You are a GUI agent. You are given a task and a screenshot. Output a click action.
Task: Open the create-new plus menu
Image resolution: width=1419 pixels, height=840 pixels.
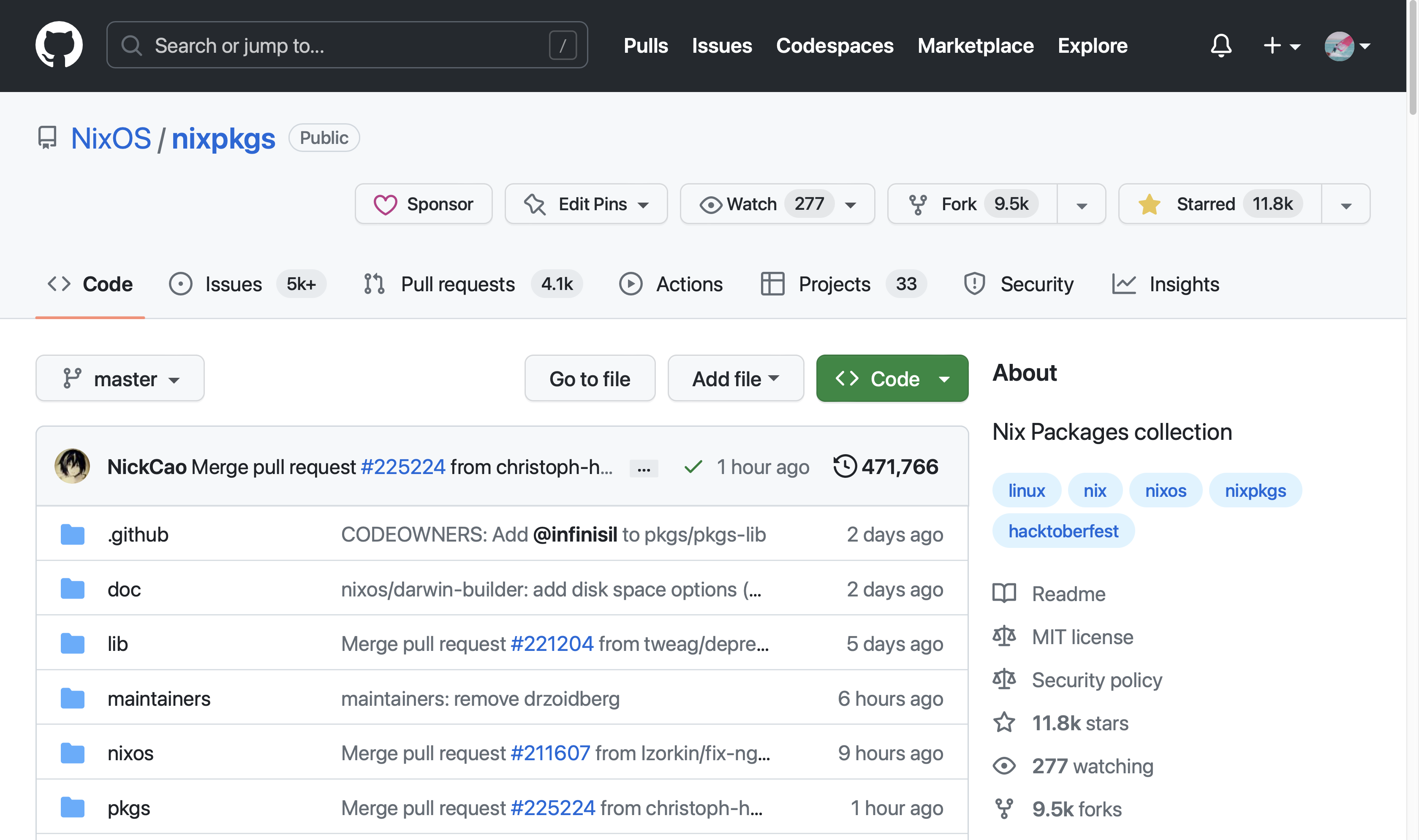(x=1281, y=45)
